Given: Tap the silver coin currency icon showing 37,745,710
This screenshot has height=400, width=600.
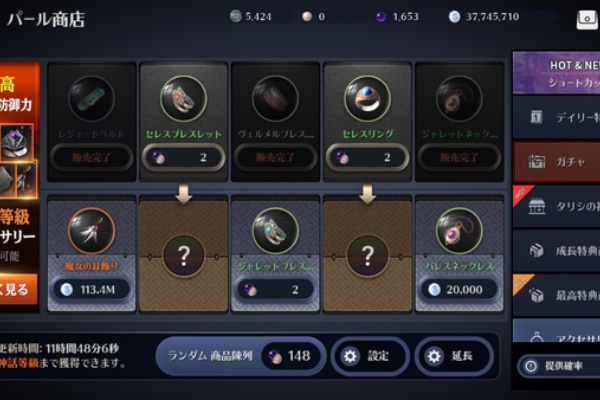Looking at the screenshot, I should pos(454,16).
